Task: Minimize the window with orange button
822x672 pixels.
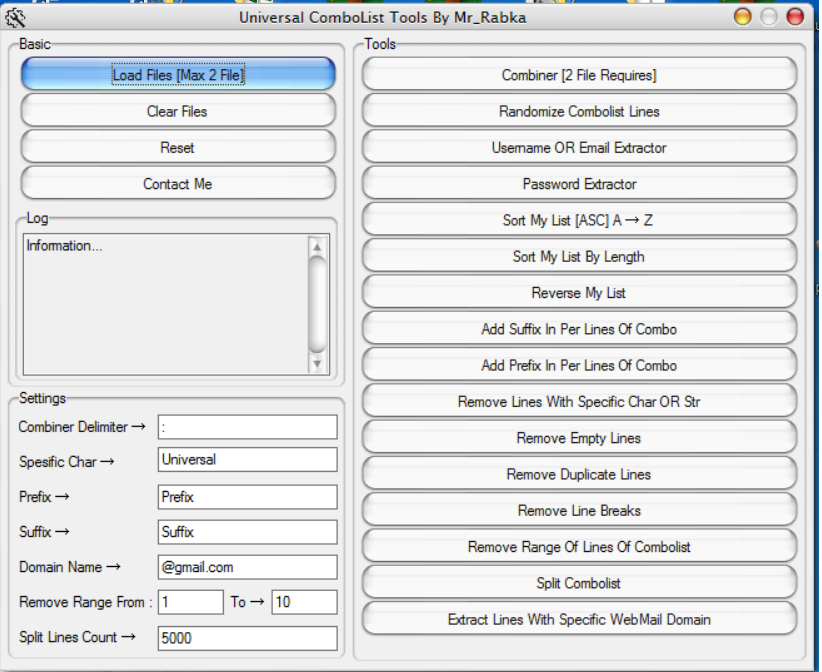Action: pos(743,16)
